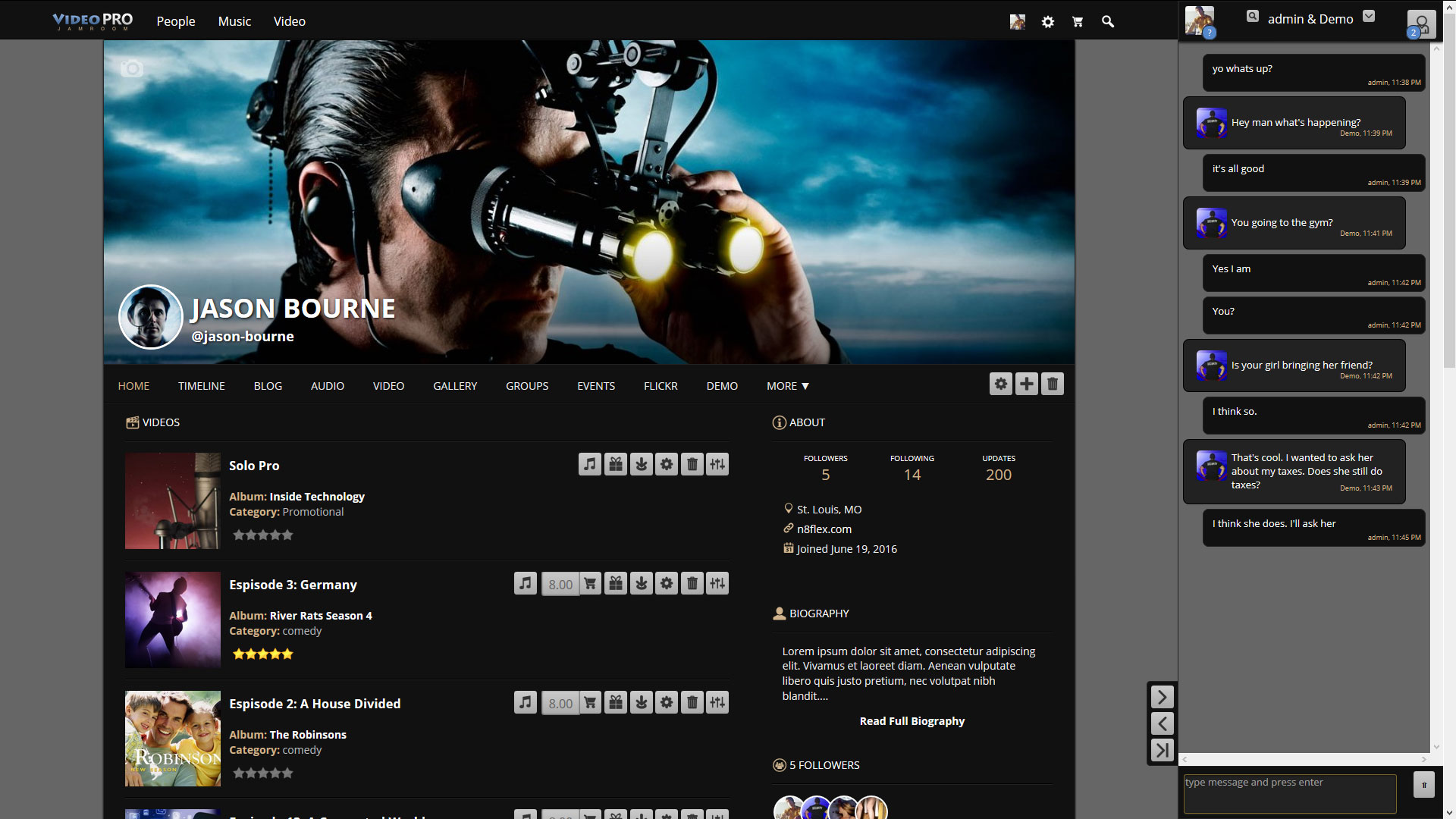
Task: Click the chat panel left arrow button
Action: click(1163, 723)
